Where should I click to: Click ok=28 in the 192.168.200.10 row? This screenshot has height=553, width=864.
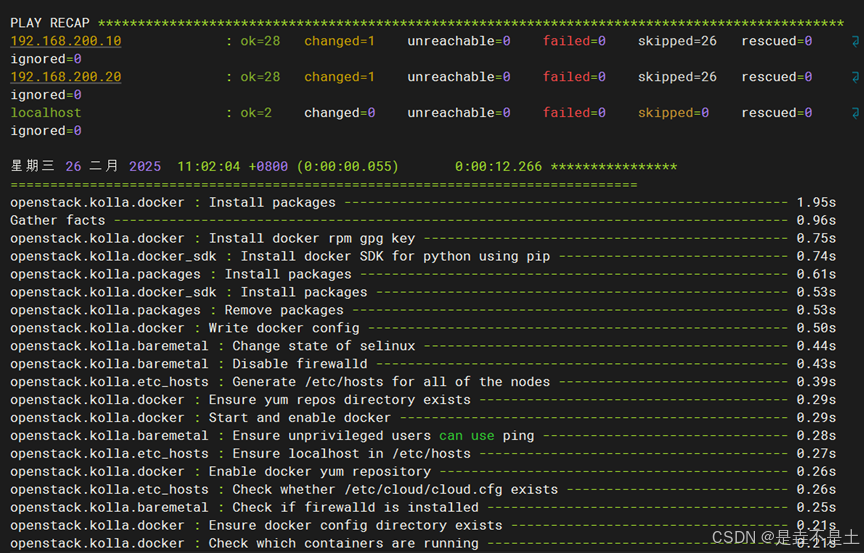(x=260, y=41)
